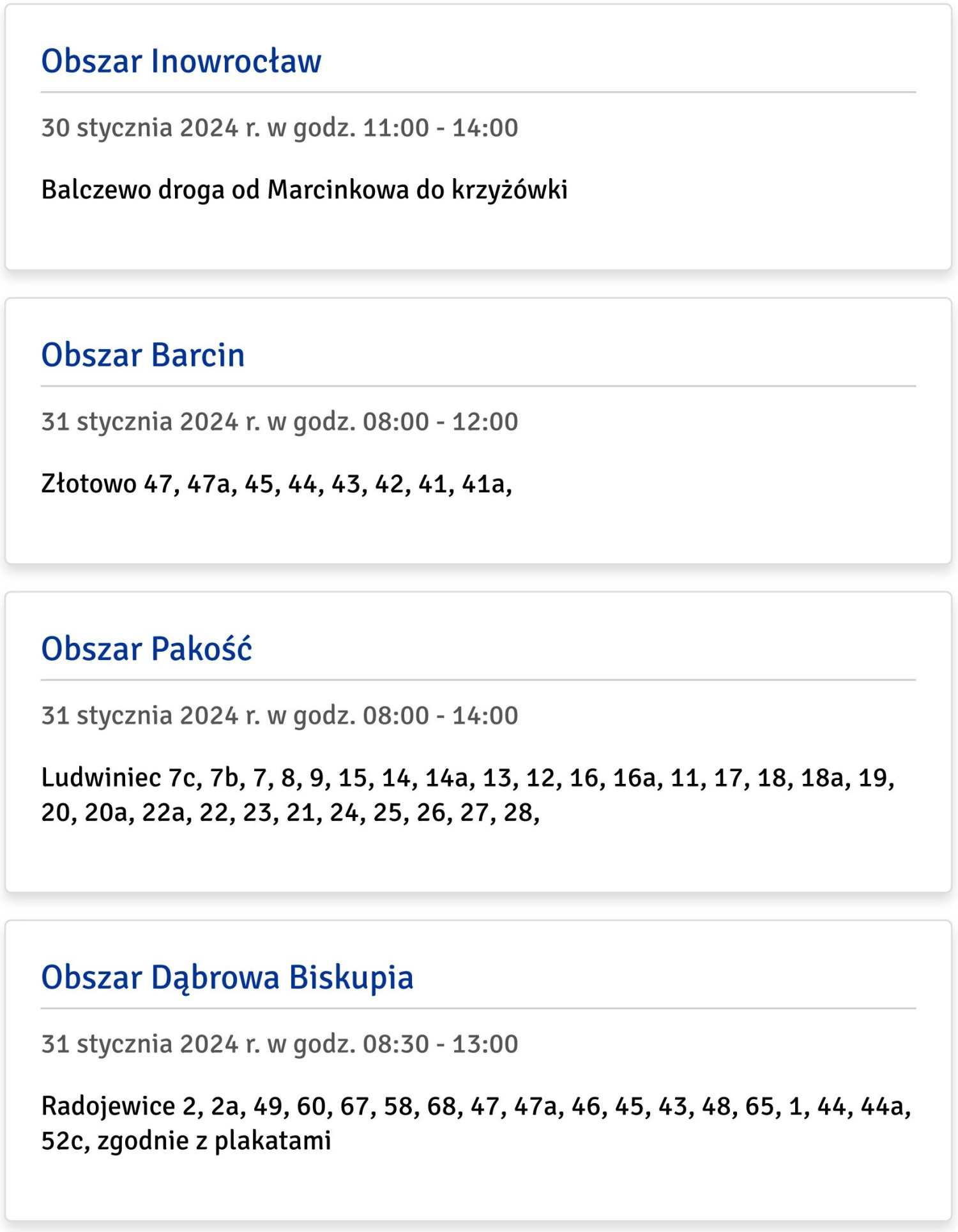Select the word Marcinkowa
Image resolution: width=958 pixels, height=1232 pixels.
337,190
